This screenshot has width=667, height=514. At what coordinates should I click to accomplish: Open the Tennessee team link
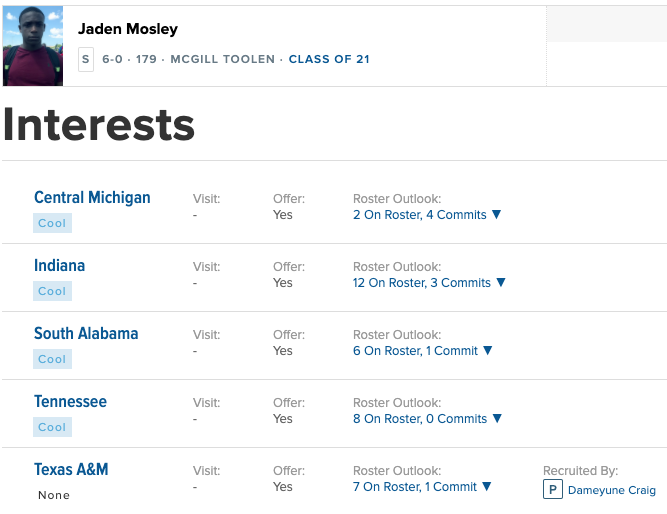pos(70,401)
